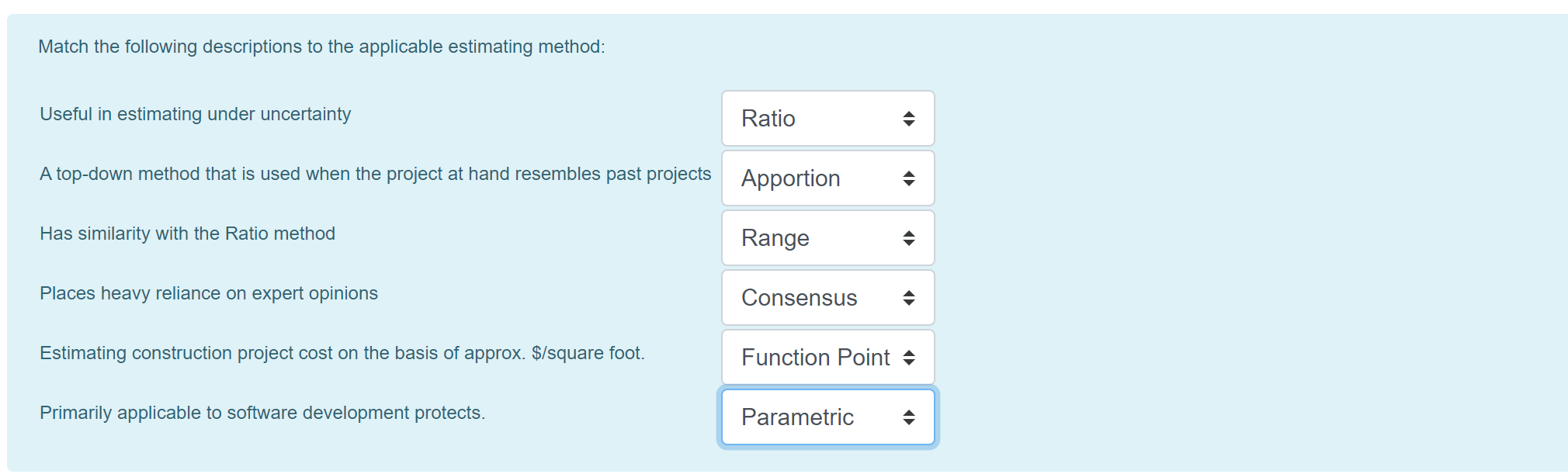Open the dropdown showing 'Apportion'

(x=815, y=178)
